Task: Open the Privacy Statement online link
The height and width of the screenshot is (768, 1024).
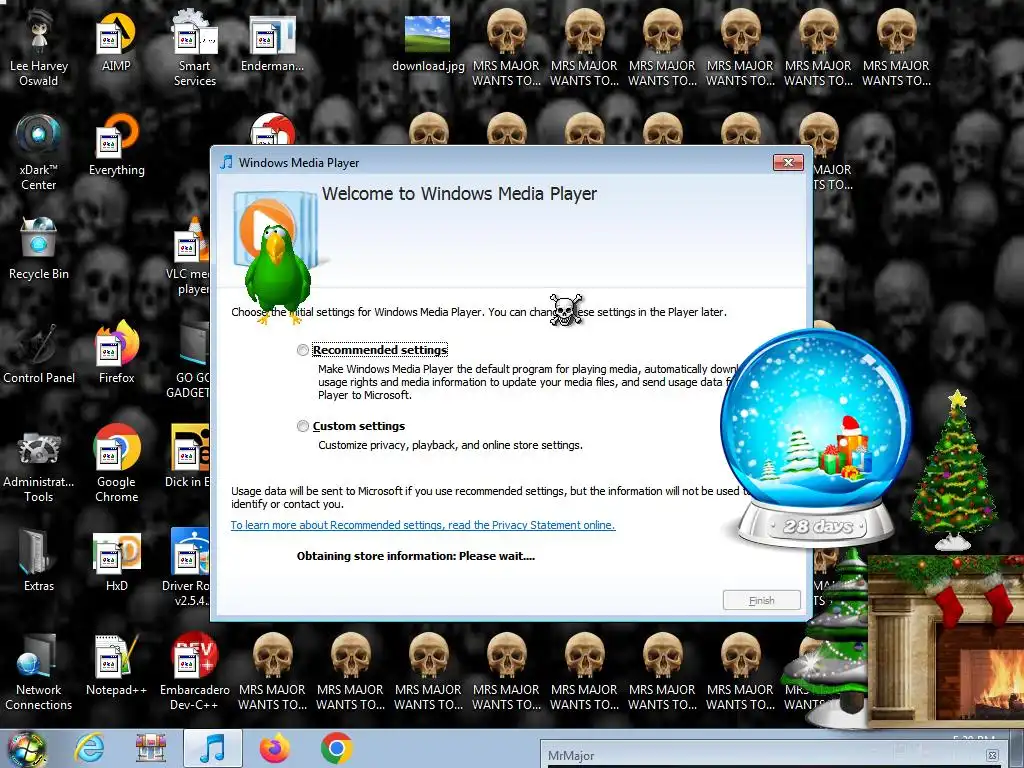Action: 423,525
